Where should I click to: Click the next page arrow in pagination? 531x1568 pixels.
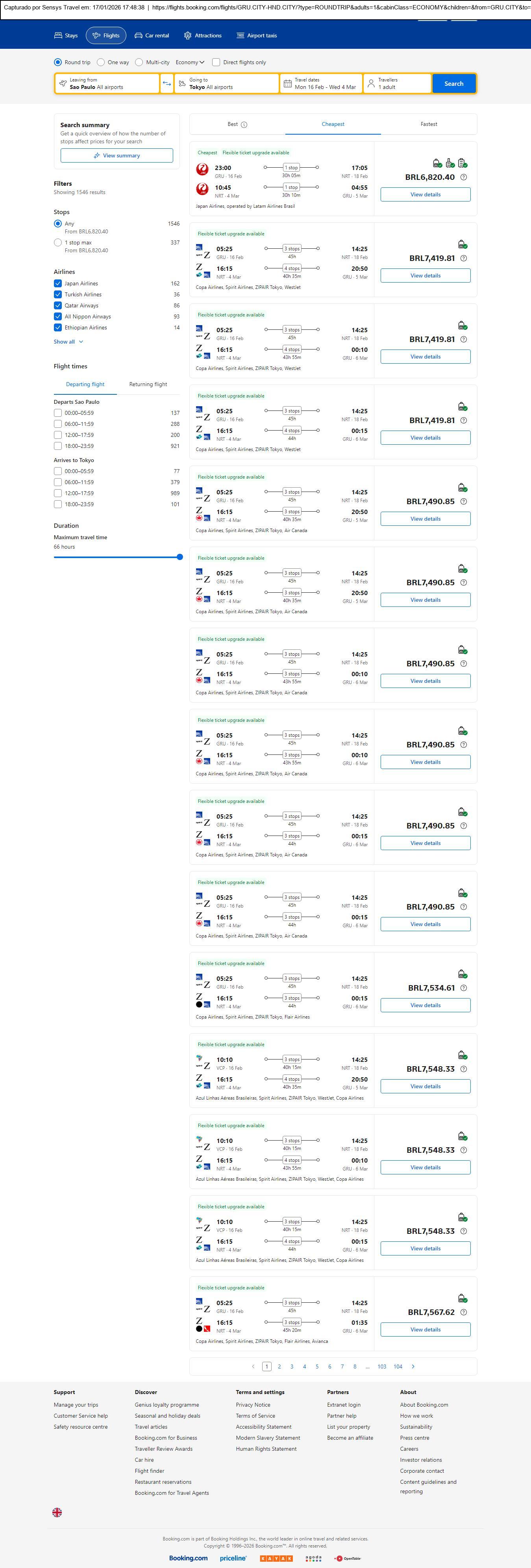413,1366
